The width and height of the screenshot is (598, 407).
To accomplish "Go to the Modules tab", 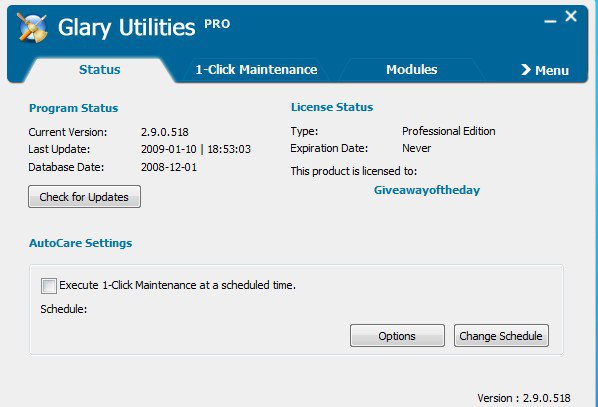I will [x=412, y=69].
